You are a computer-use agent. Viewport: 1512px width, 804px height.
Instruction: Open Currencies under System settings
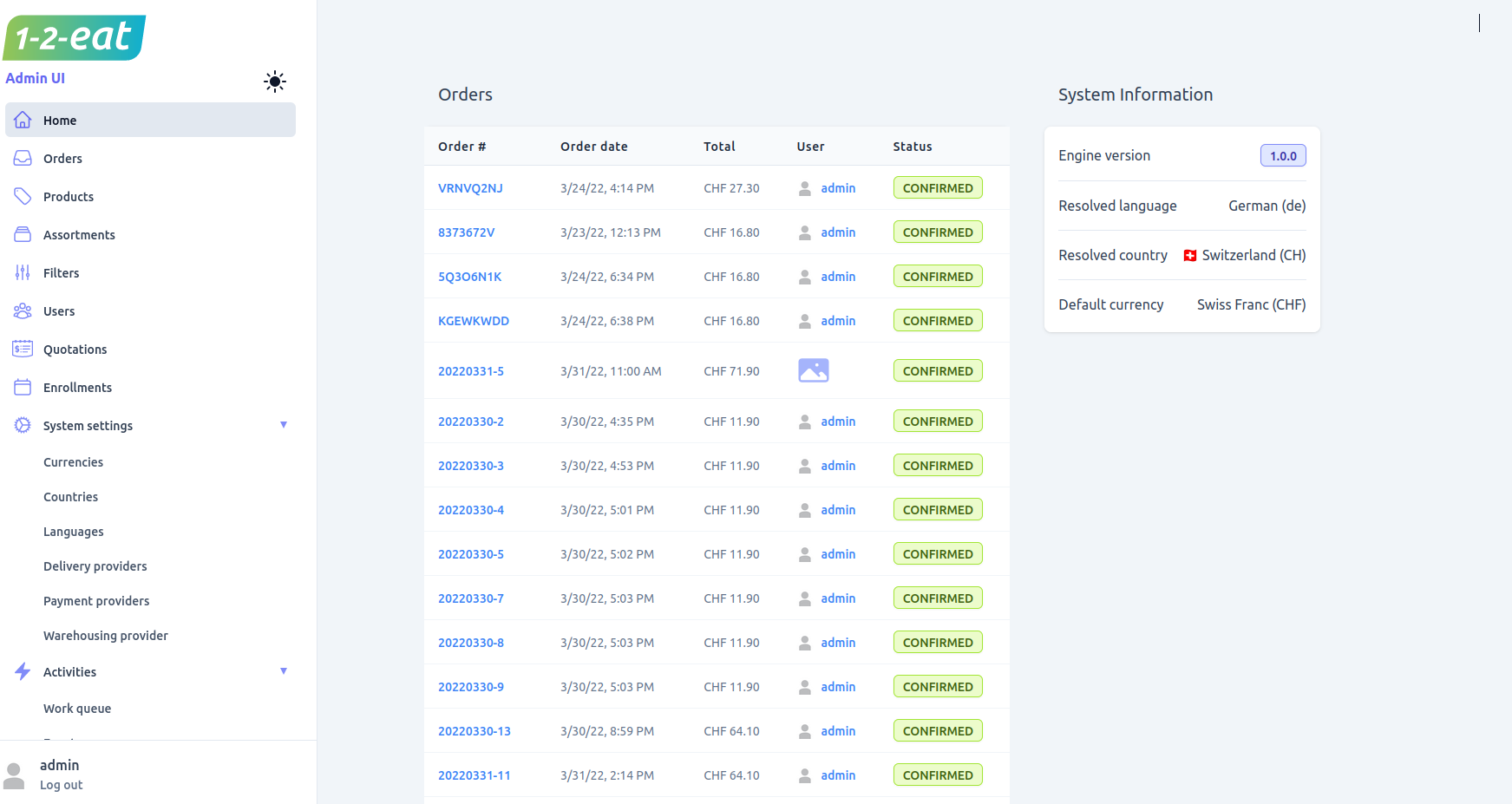pos(73,462)
